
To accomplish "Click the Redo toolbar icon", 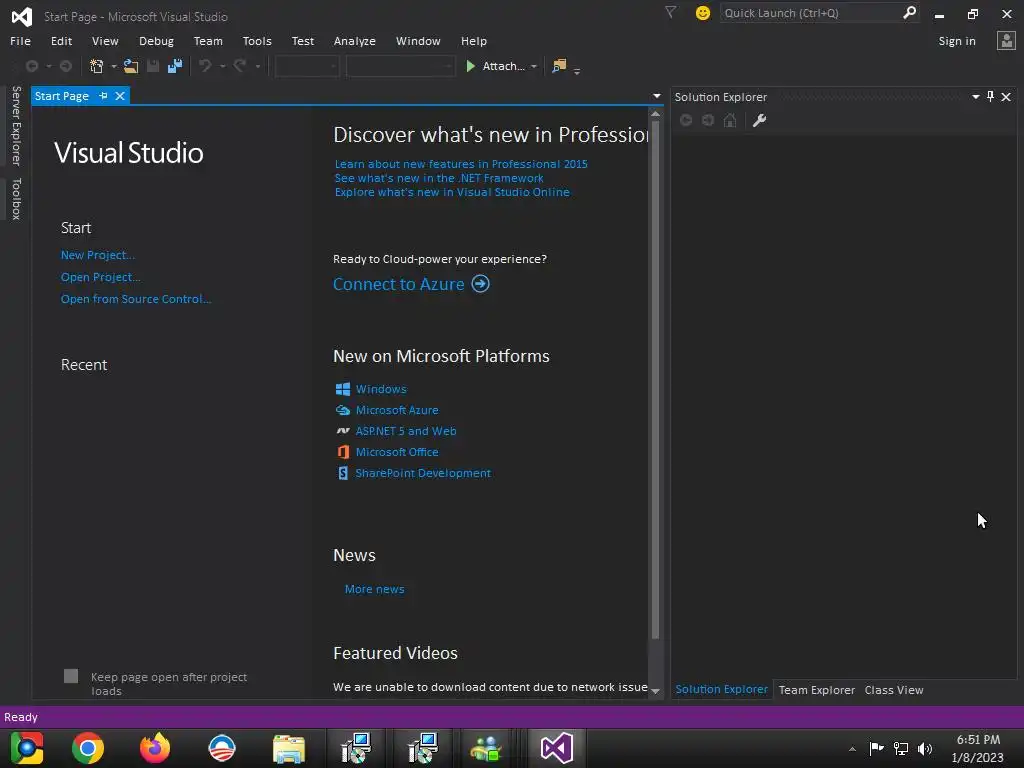I will pyautogui.click(x=240, y=66).
